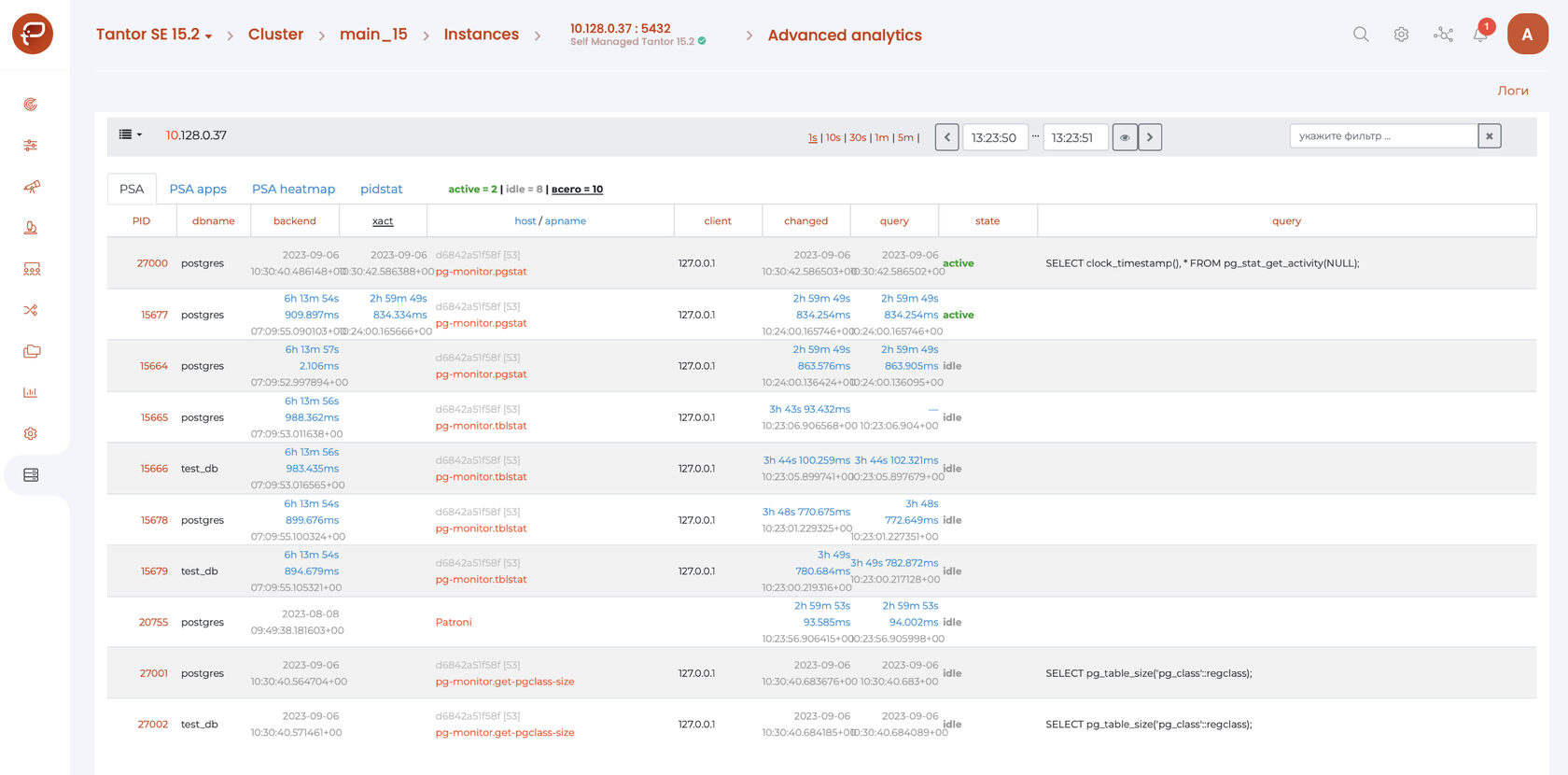The image size is (1568, 775).
Task: Go to Cluster breadcrumb
Action: click(275, 35)
